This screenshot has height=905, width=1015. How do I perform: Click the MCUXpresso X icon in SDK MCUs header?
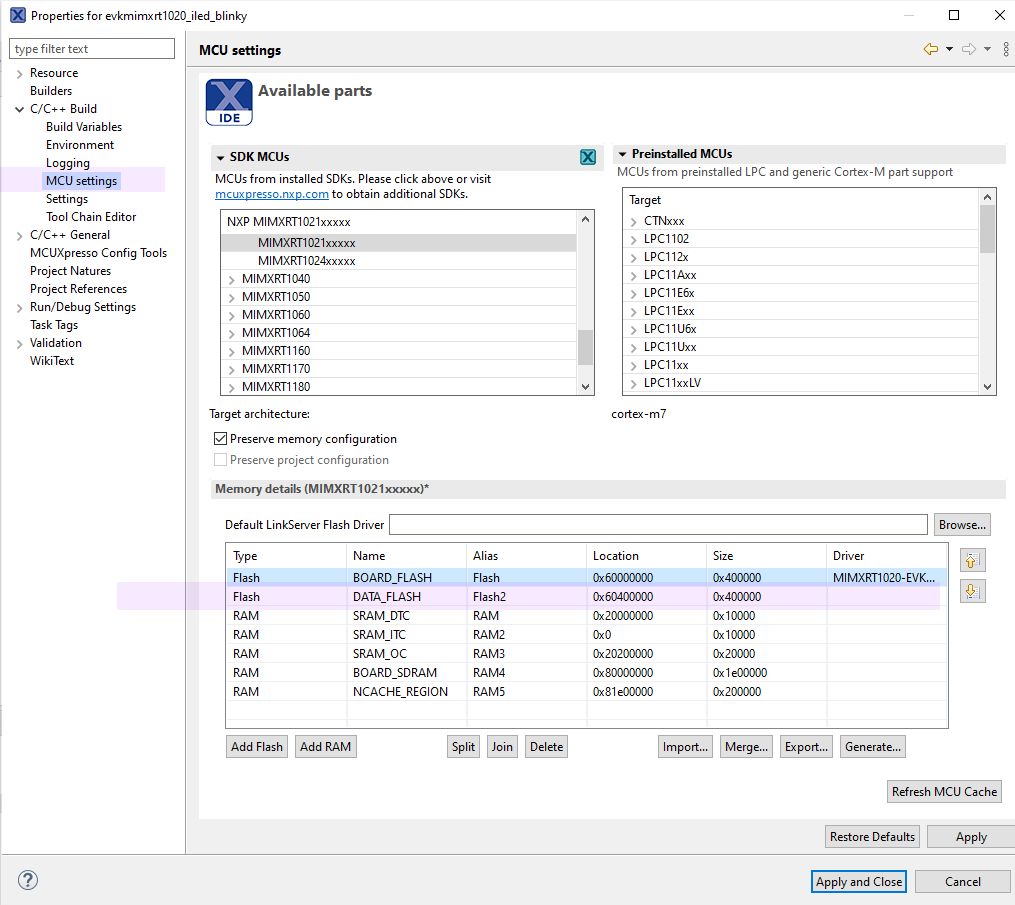588,157
